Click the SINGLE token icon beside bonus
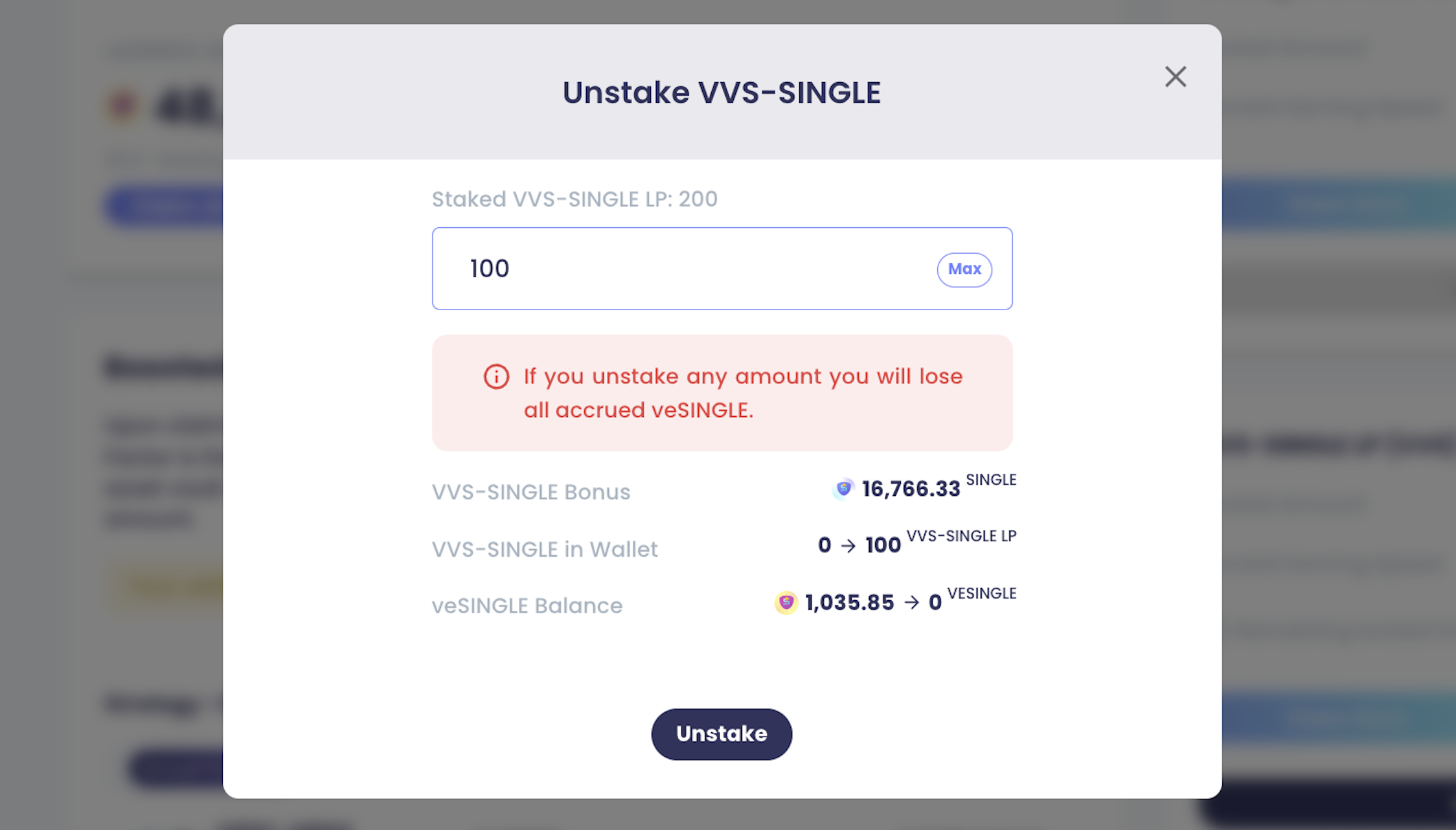Image resolution: width=1456 pixels, height=830 pixels. click(x=843, y=489)
